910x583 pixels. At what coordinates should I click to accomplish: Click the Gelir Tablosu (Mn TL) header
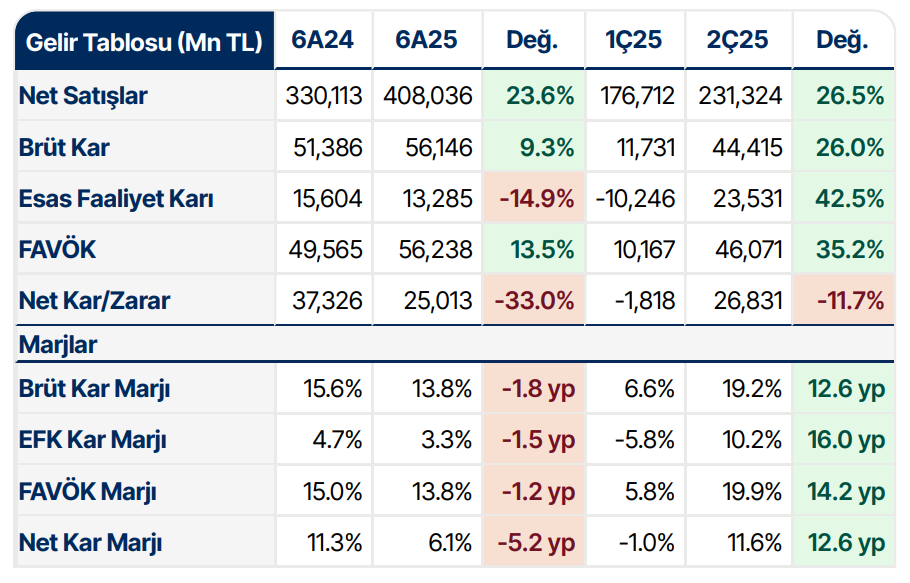pyautogui.click(x=144, y=41)
